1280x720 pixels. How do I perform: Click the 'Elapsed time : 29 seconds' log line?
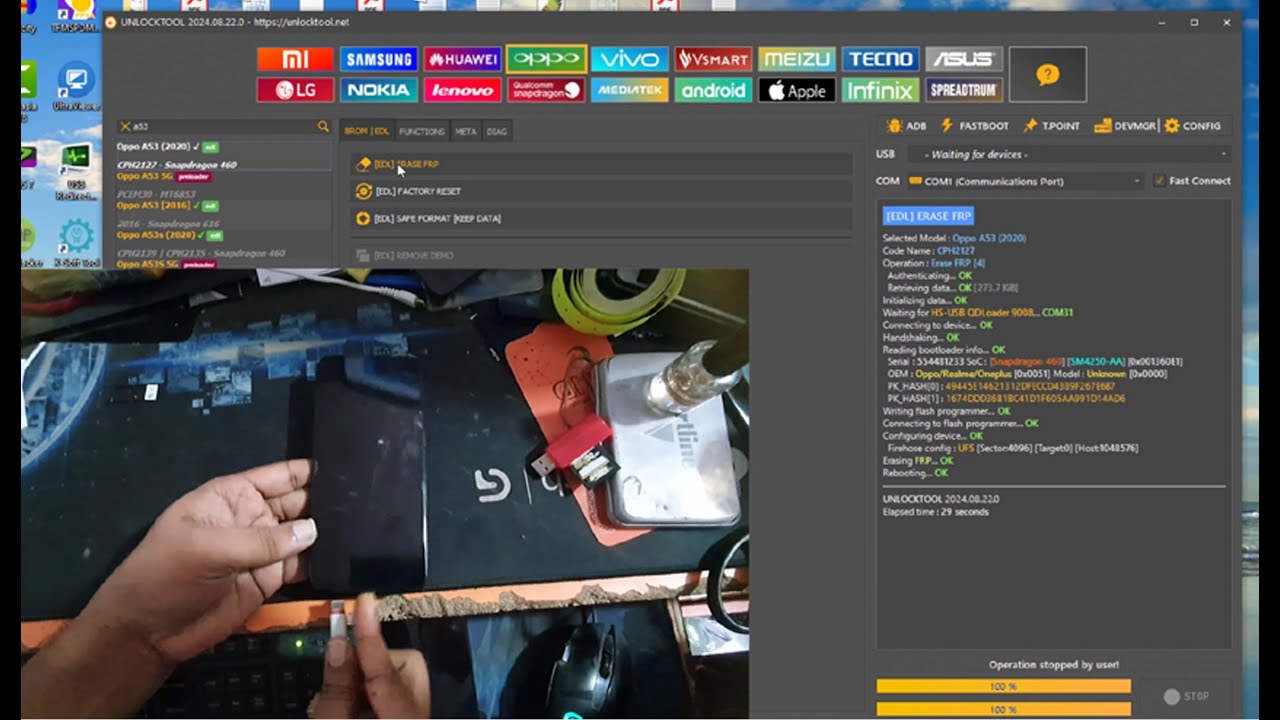(x=935, y=512)
